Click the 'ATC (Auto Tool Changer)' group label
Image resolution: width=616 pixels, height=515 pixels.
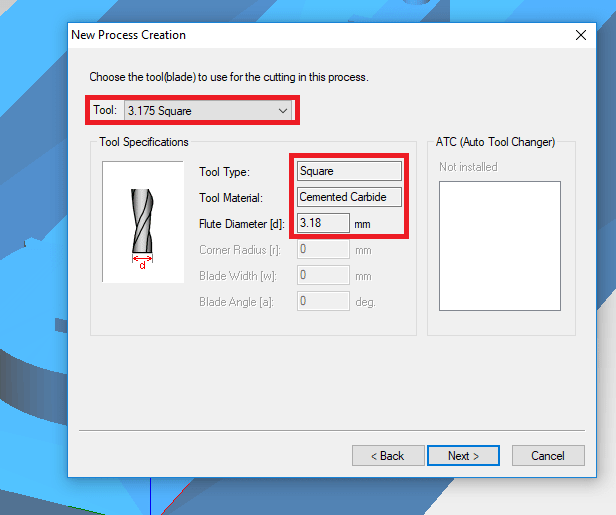(495, 142)
